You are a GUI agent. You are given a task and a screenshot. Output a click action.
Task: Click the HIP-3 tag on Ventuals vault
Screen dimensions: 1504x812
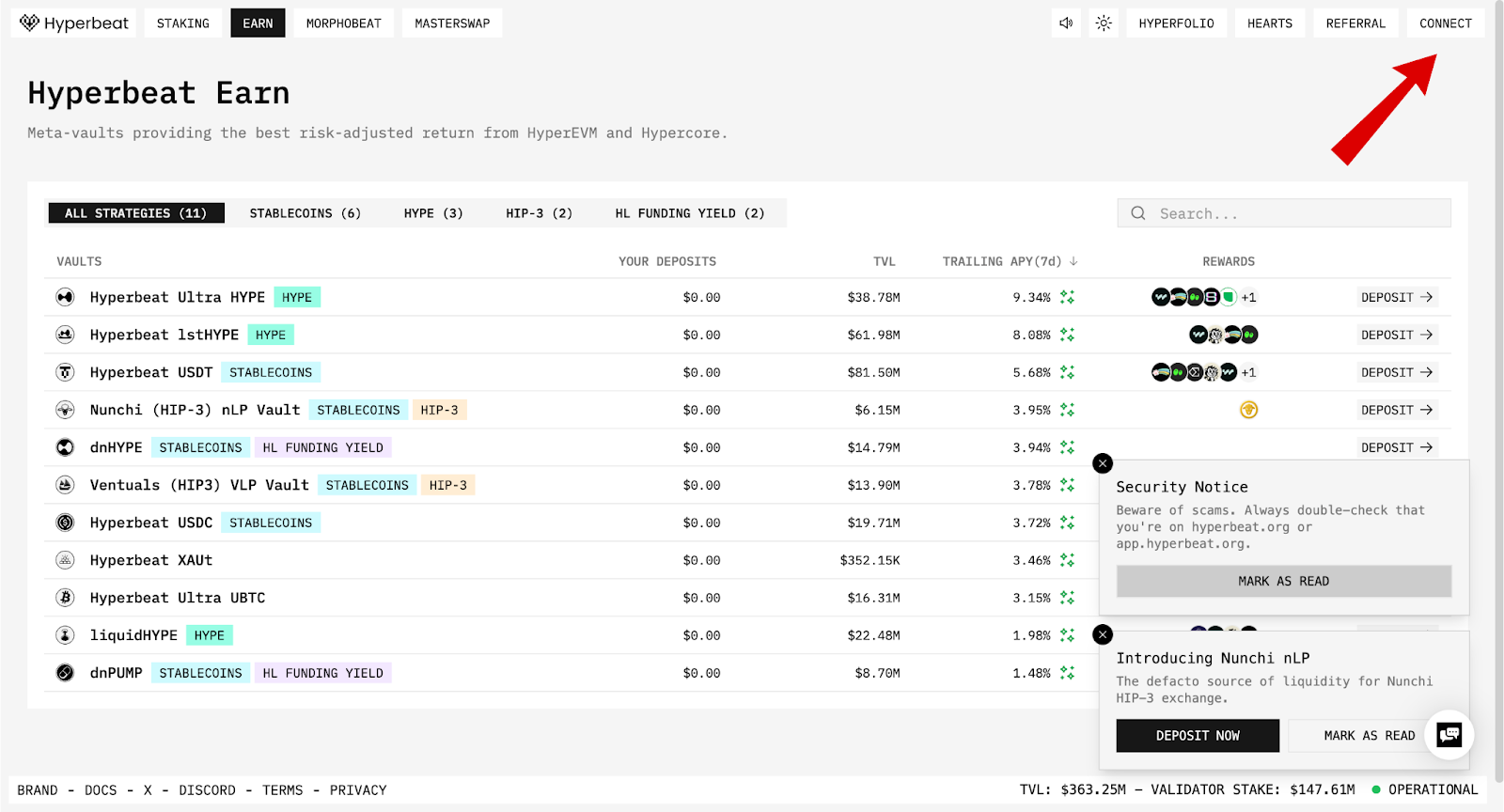(448, 485)
